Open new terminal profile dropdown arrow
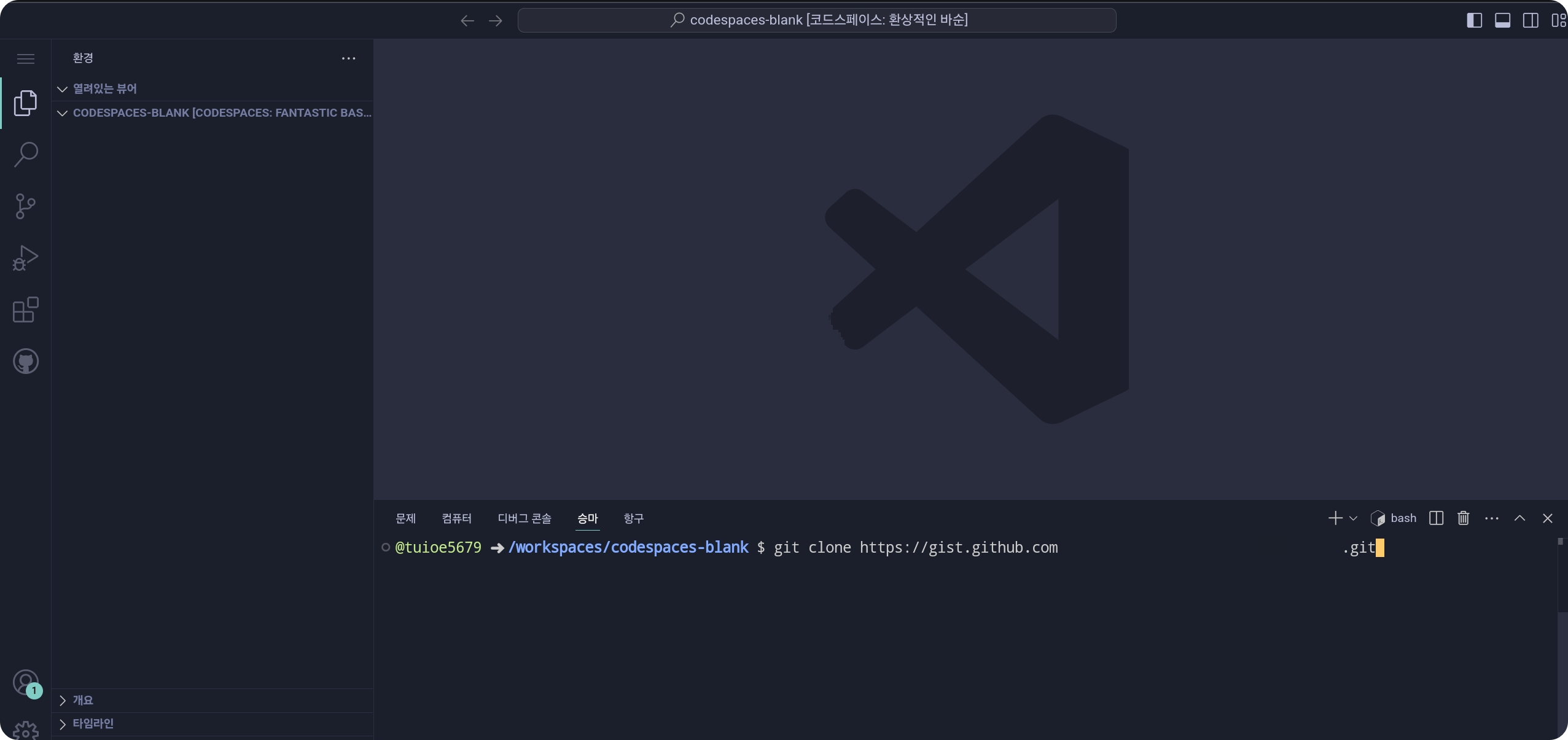The image size is (1568, 740). click(x=1353, y=518)
